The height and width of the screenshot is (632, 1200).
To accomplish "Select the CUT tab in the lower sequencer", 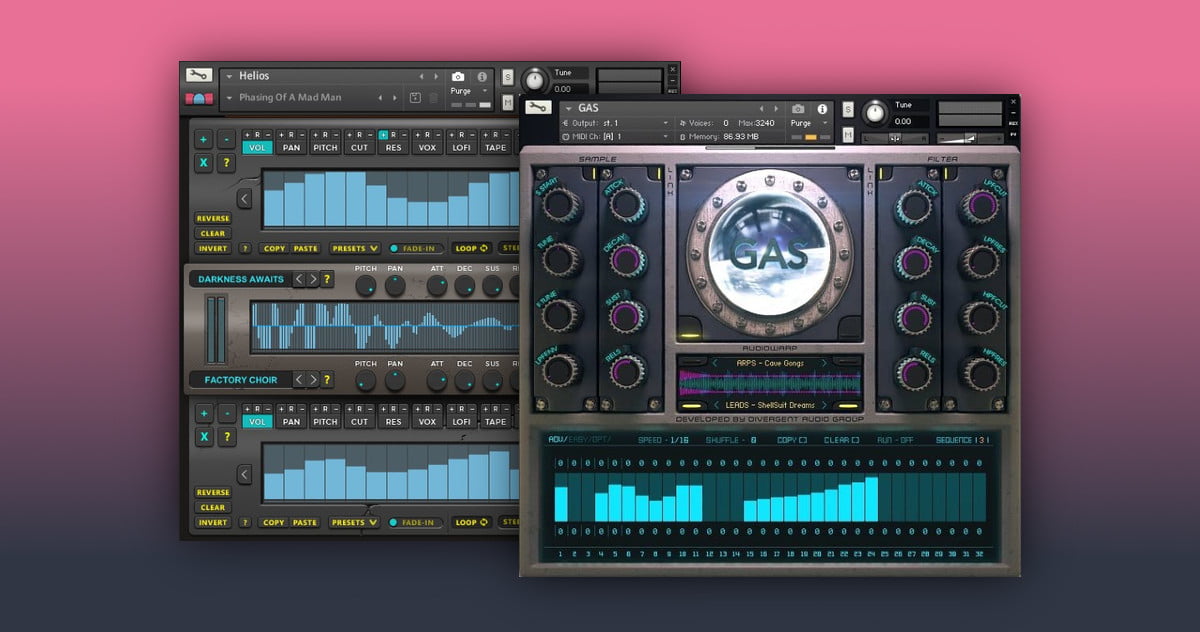I will (359, 421).
